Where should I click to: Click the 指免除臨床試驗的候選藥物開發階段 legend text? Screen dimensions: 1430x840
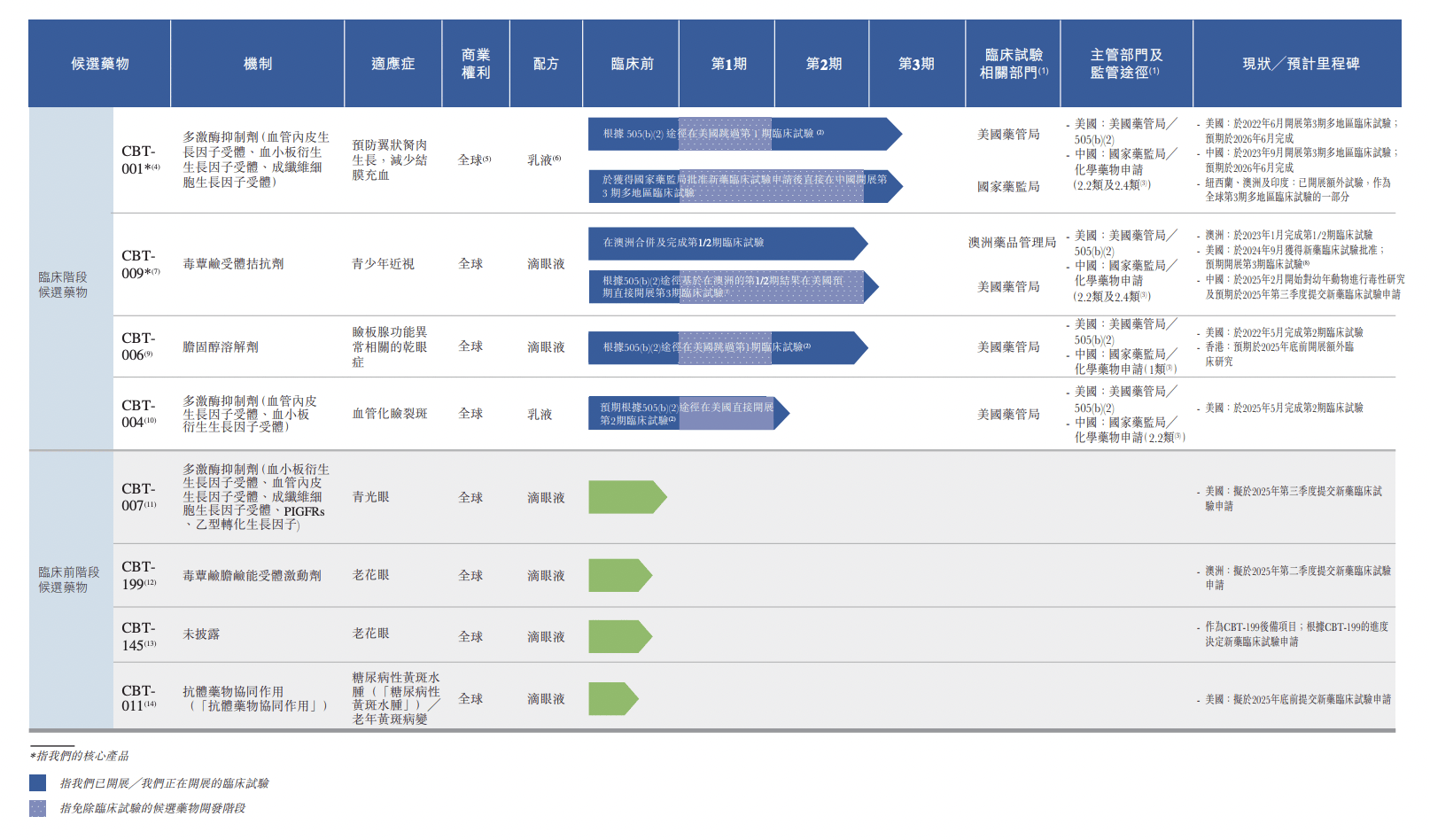[x=152, y=808]
